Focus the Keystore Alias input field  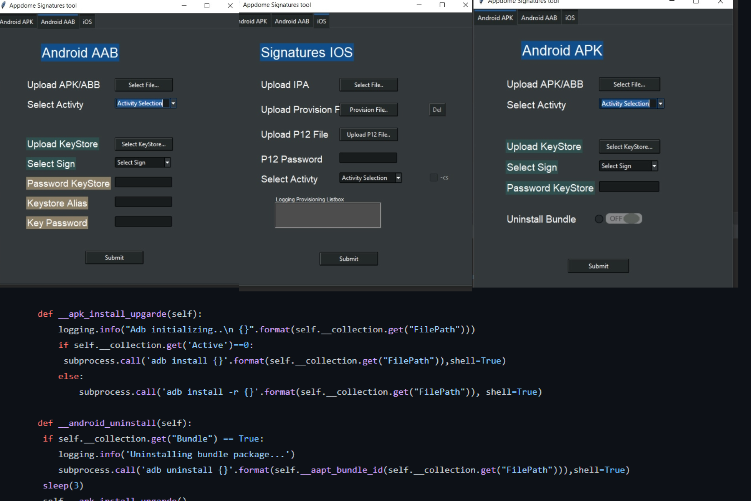(143, 202)
